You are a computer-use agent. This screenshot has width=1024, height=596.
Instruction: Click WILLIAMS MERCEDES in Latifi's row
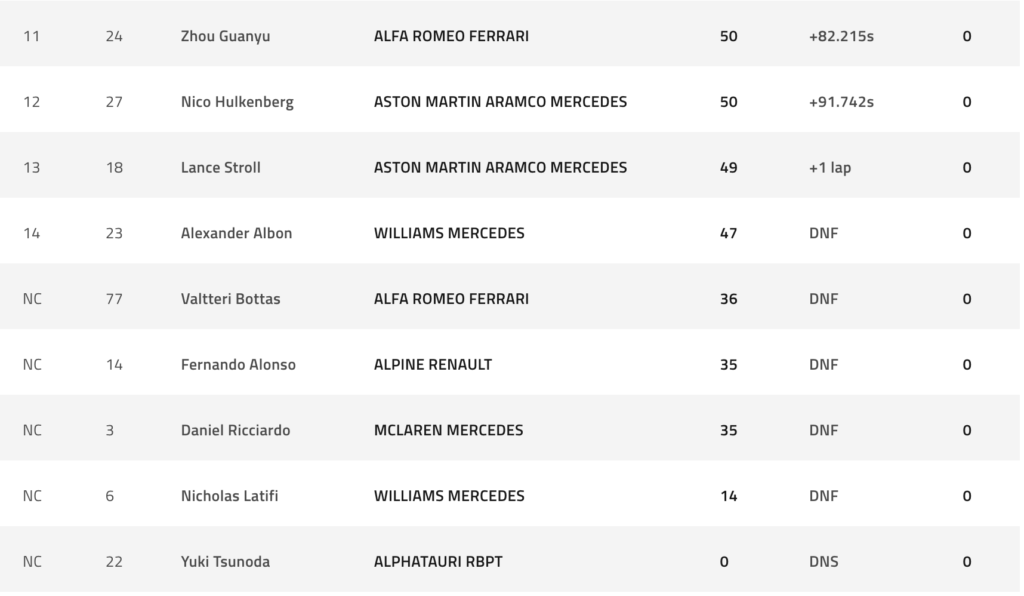pyautogui.click(x=449, y=496)
